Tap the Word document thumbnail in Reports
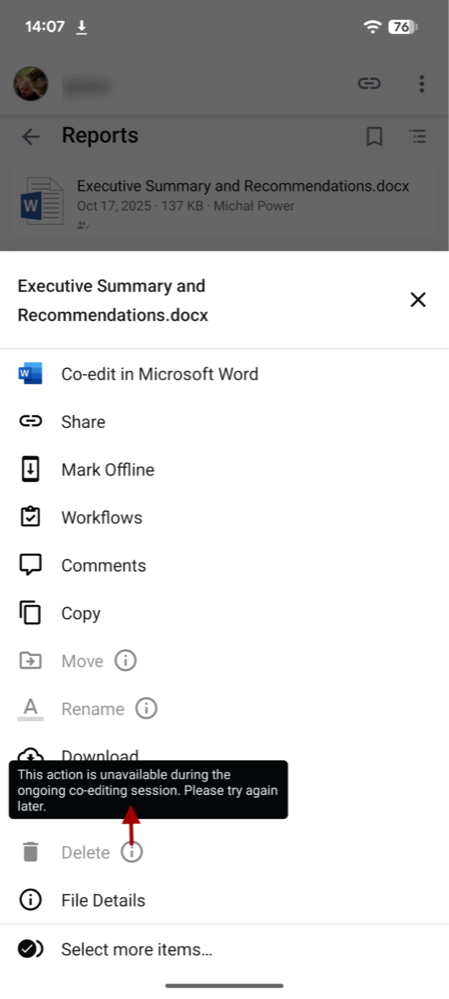This screenshot has height=999, width=449. (42, 201)
